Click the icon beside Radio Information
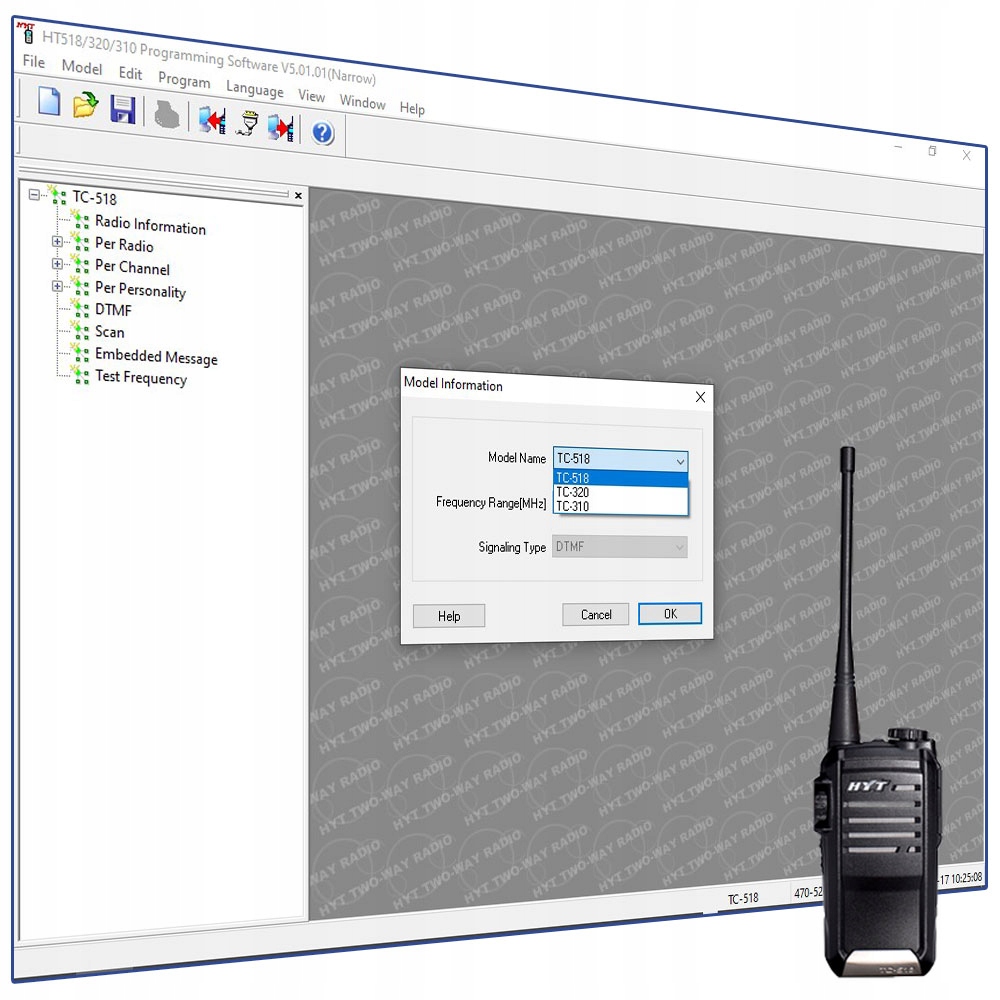The height and width of the screenshot is (1000, 1000). (x=79, y=219)
